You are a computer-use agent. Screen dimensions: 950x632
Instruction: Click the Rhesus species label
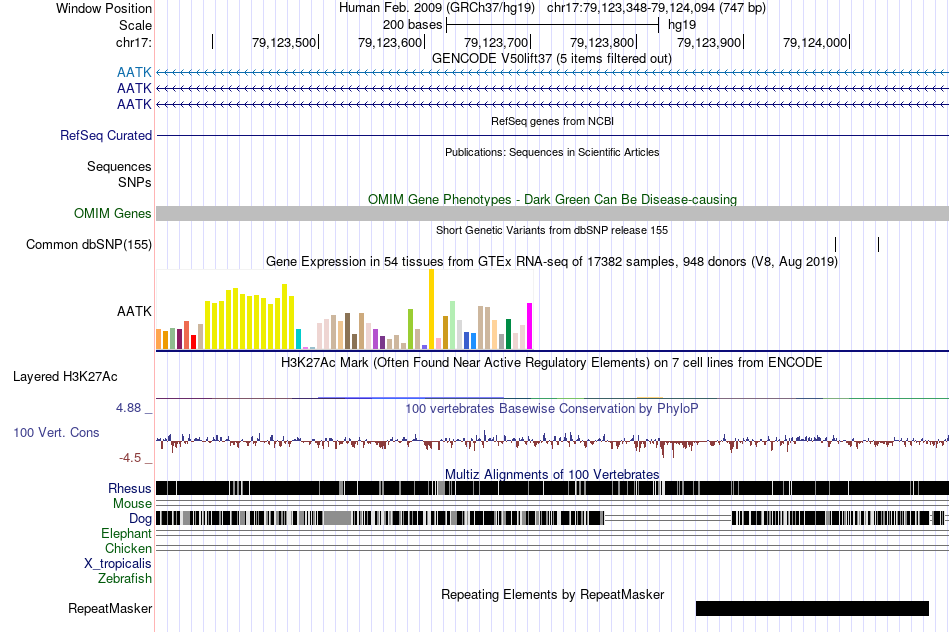pyautogui.click(x=130, y=488)
